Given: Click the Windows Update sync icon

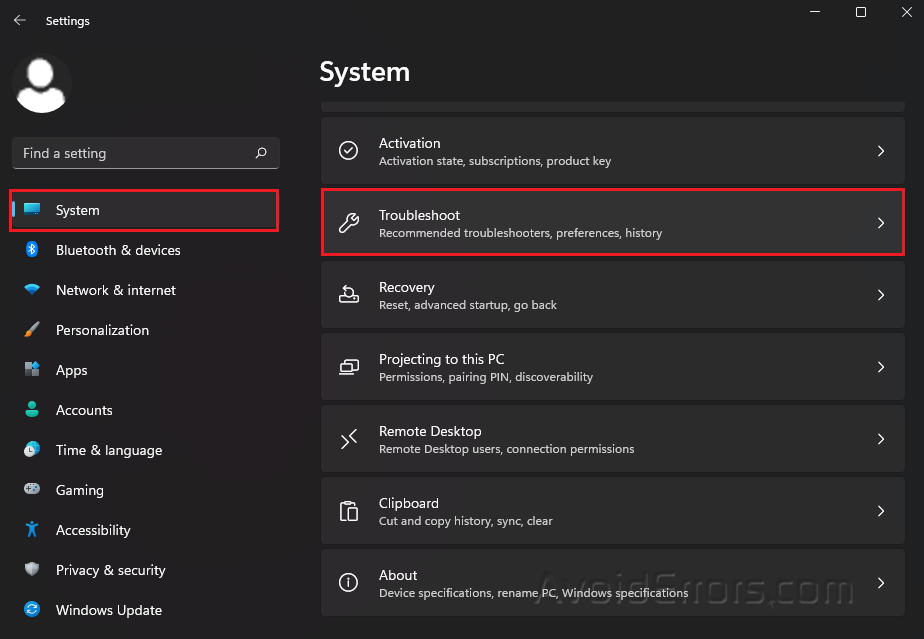Looking at the screenshot, I should (32, 610).
